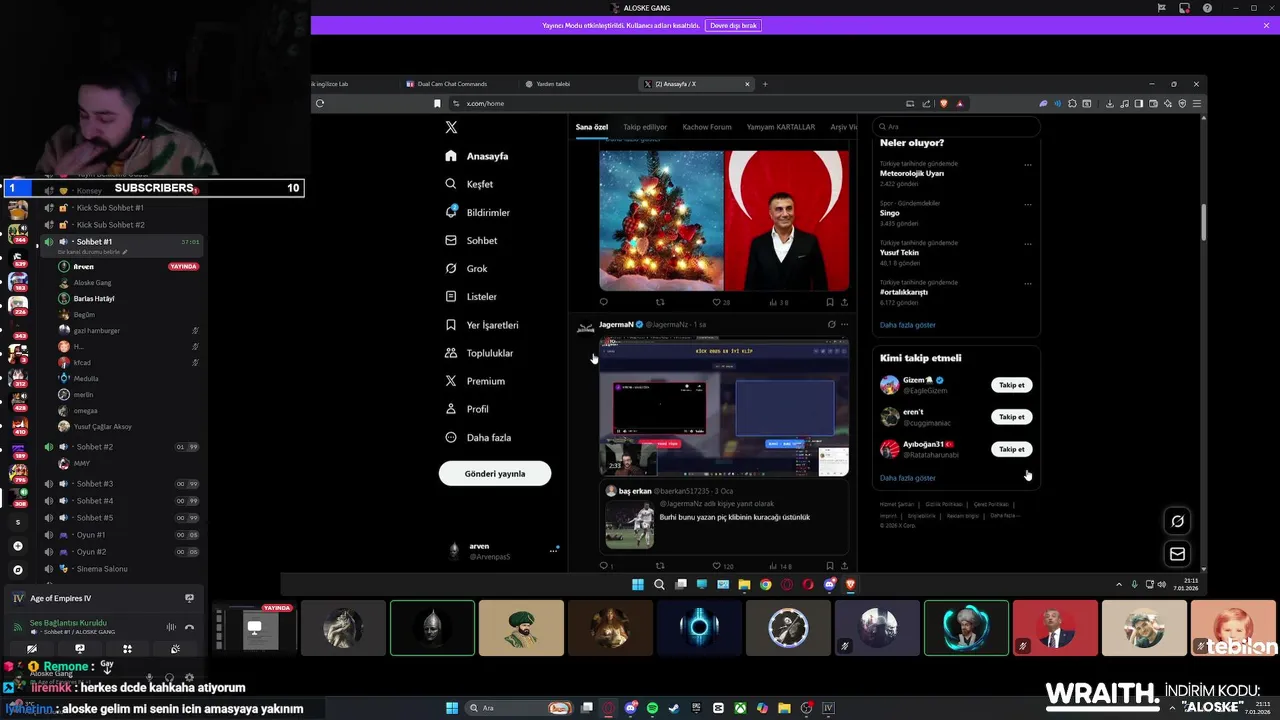This screenshot has height=720, width=1280.
Task: Switch to Sana özel timeline tab
Action: 592,127
